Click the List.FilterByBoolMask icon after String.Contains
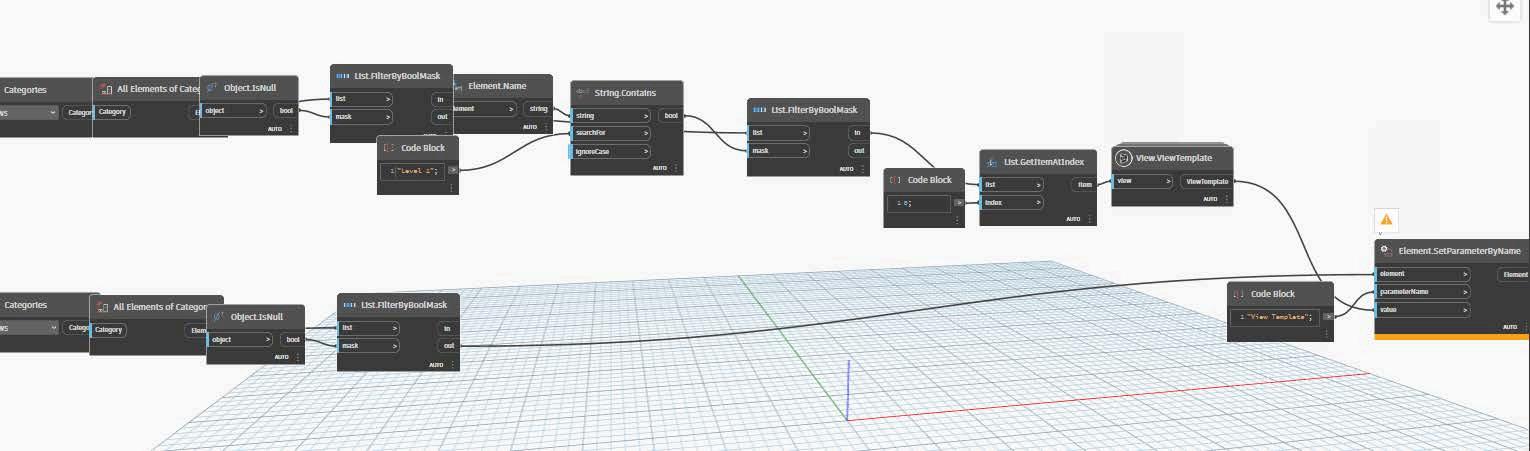 pos(761,110)
